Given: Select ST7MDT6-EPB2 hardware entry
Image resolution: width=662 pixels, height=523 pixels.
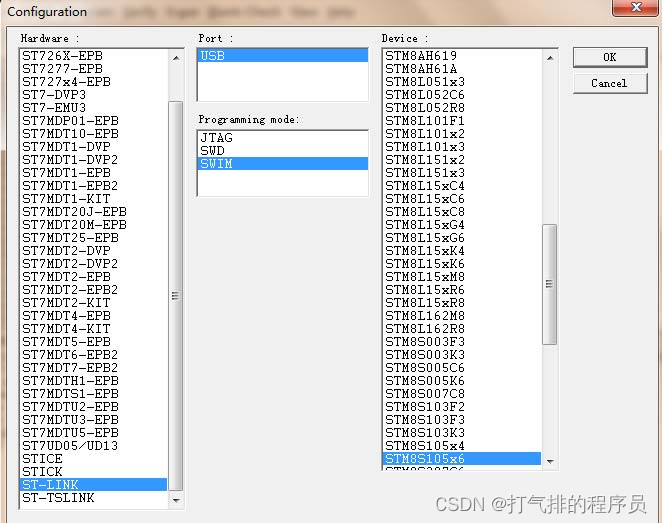Looking at the screenshot, I should (94, 355).
